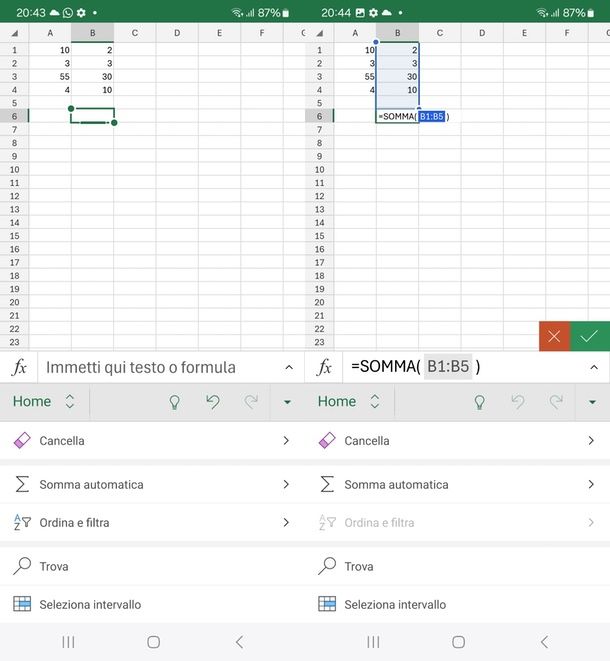Select column D header in left screen
Viewport: 610px width, 661px height.
pos(177,33)
